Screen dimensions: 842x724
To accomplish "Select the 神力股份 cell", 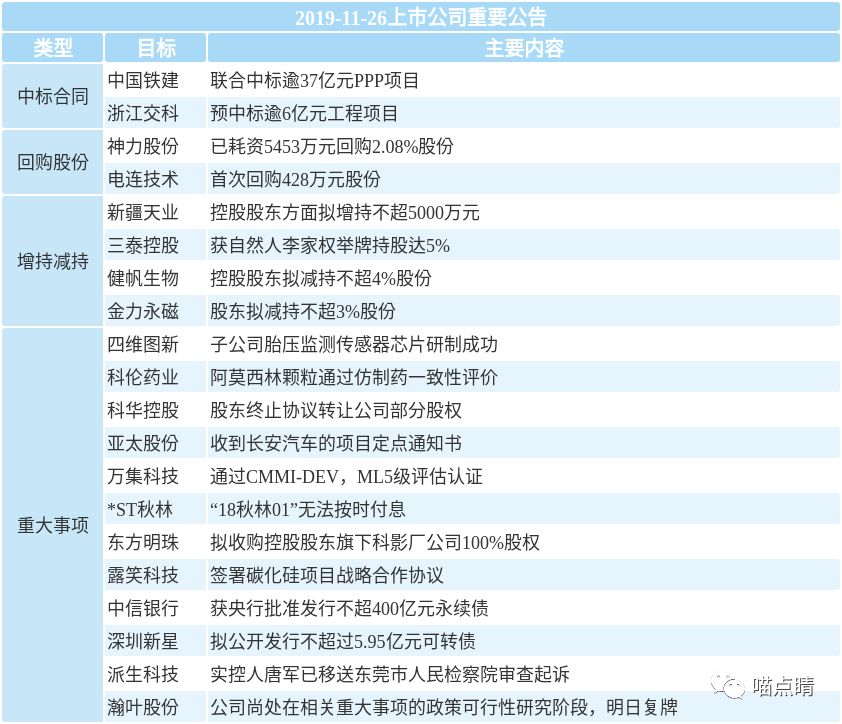I will click(x=156, y=146).
